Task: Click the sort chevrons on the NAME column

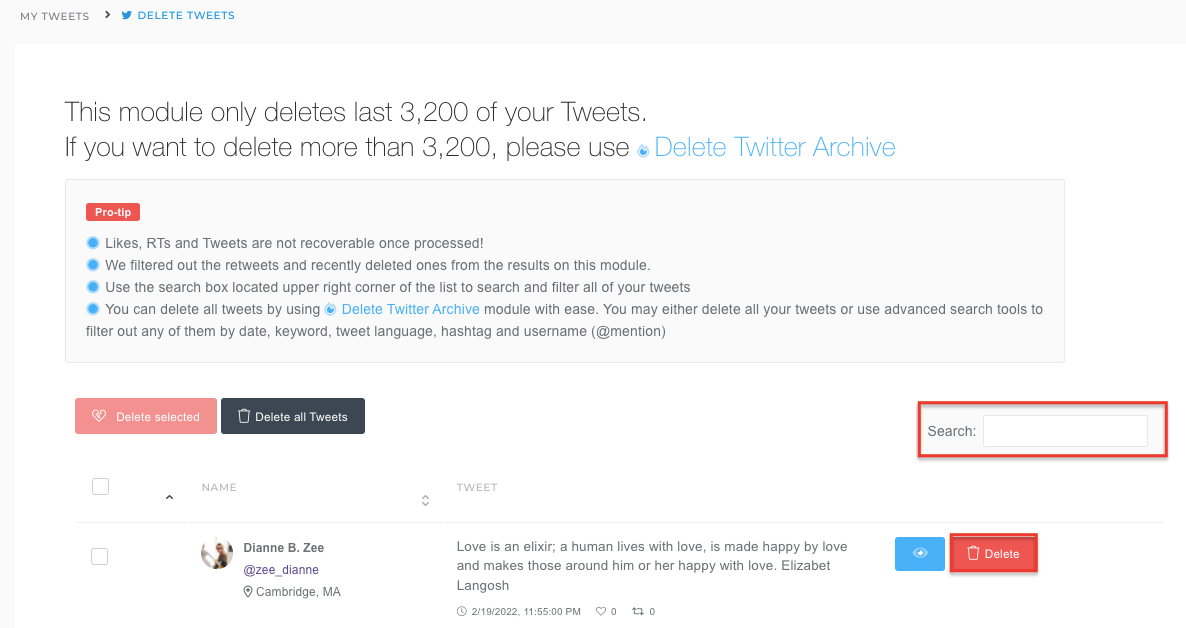Action: click(425, 499)
